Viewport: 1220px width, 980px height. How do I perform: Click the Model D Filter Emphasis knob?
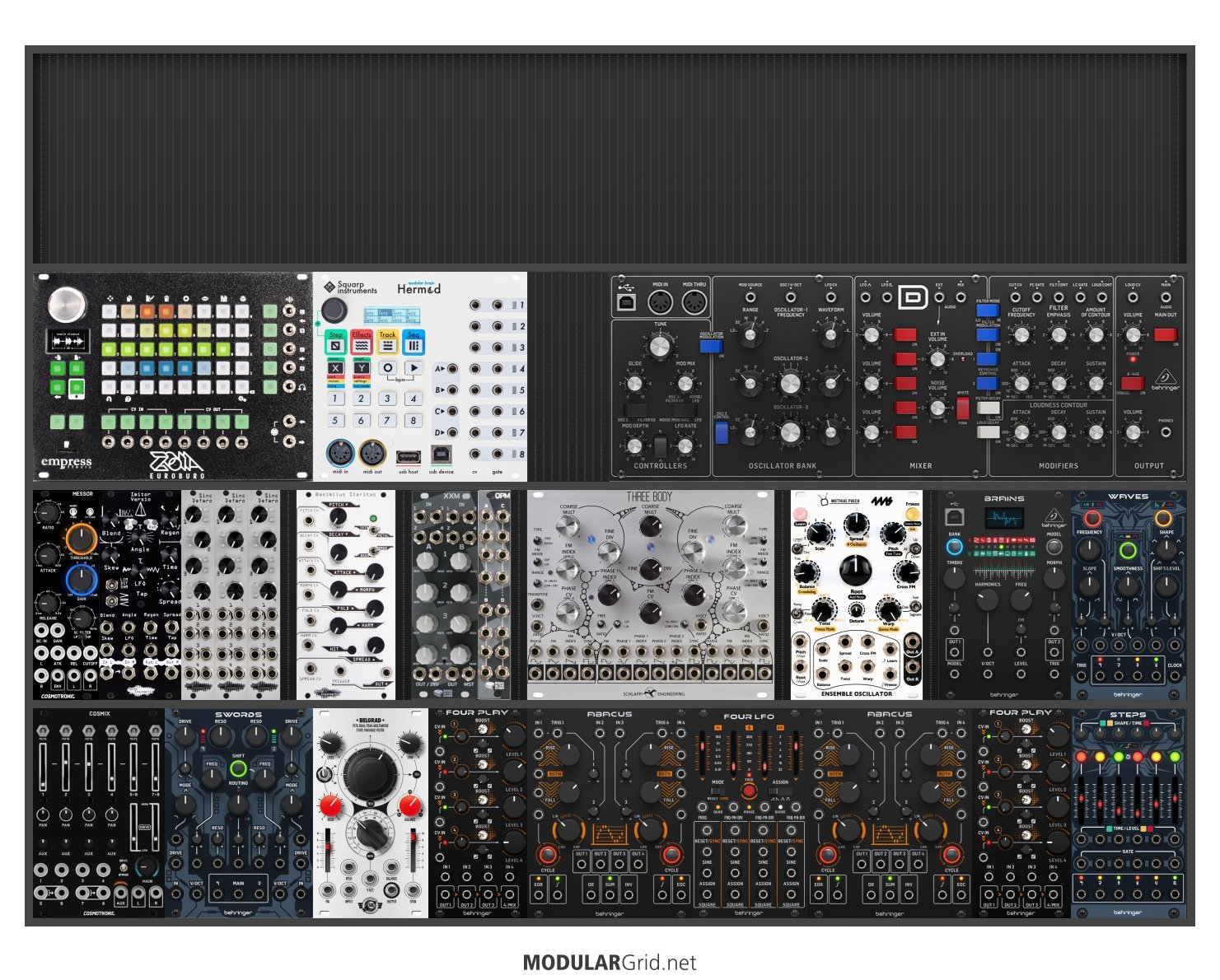1059,335
